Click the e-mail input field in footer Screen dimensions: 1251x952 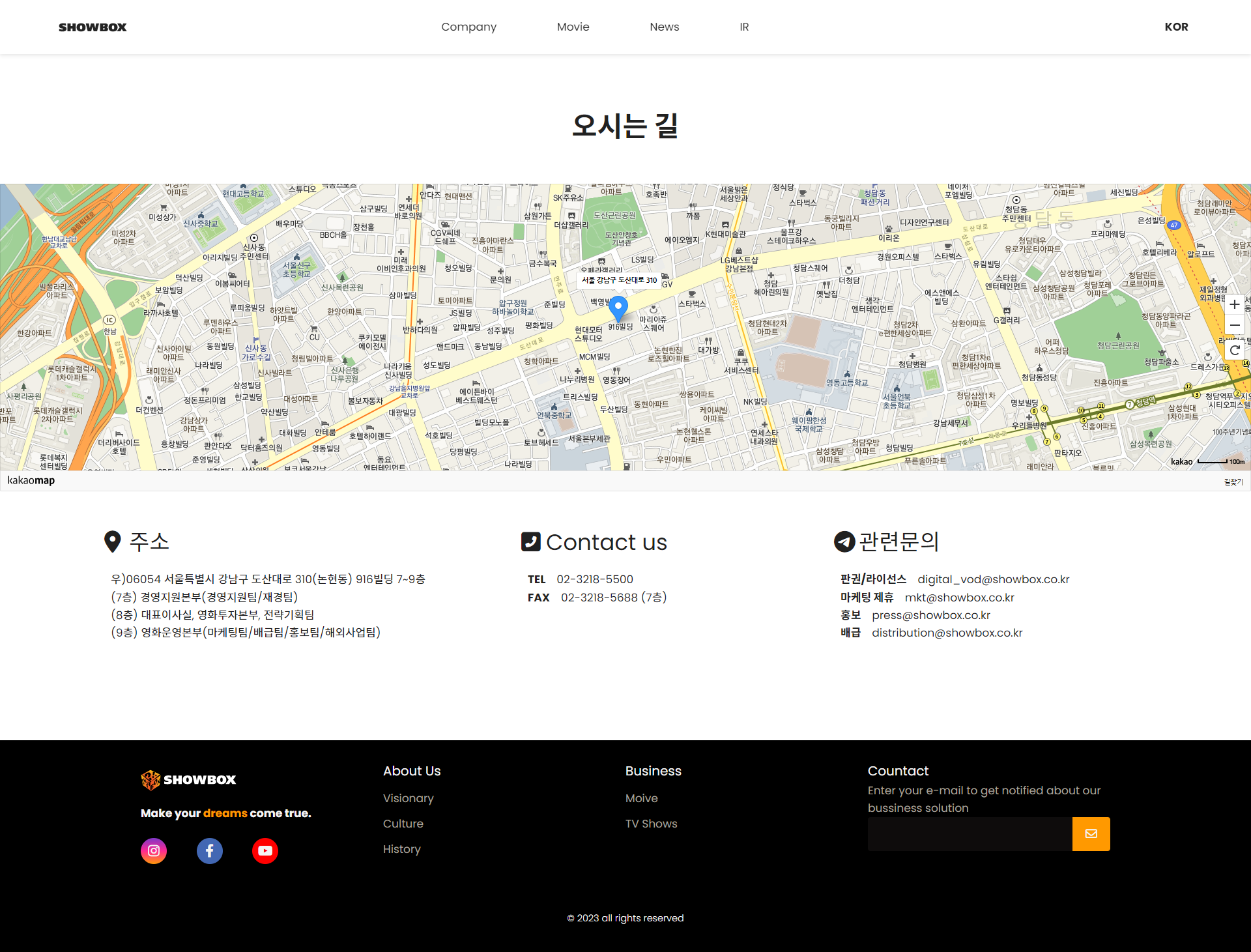pos(970,833)
